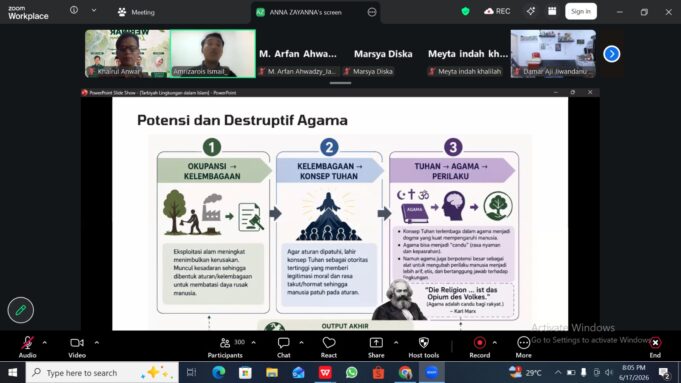681x383 pixels.
Task: Switch to Zoom taskbar icon
Action: (431, 373)
